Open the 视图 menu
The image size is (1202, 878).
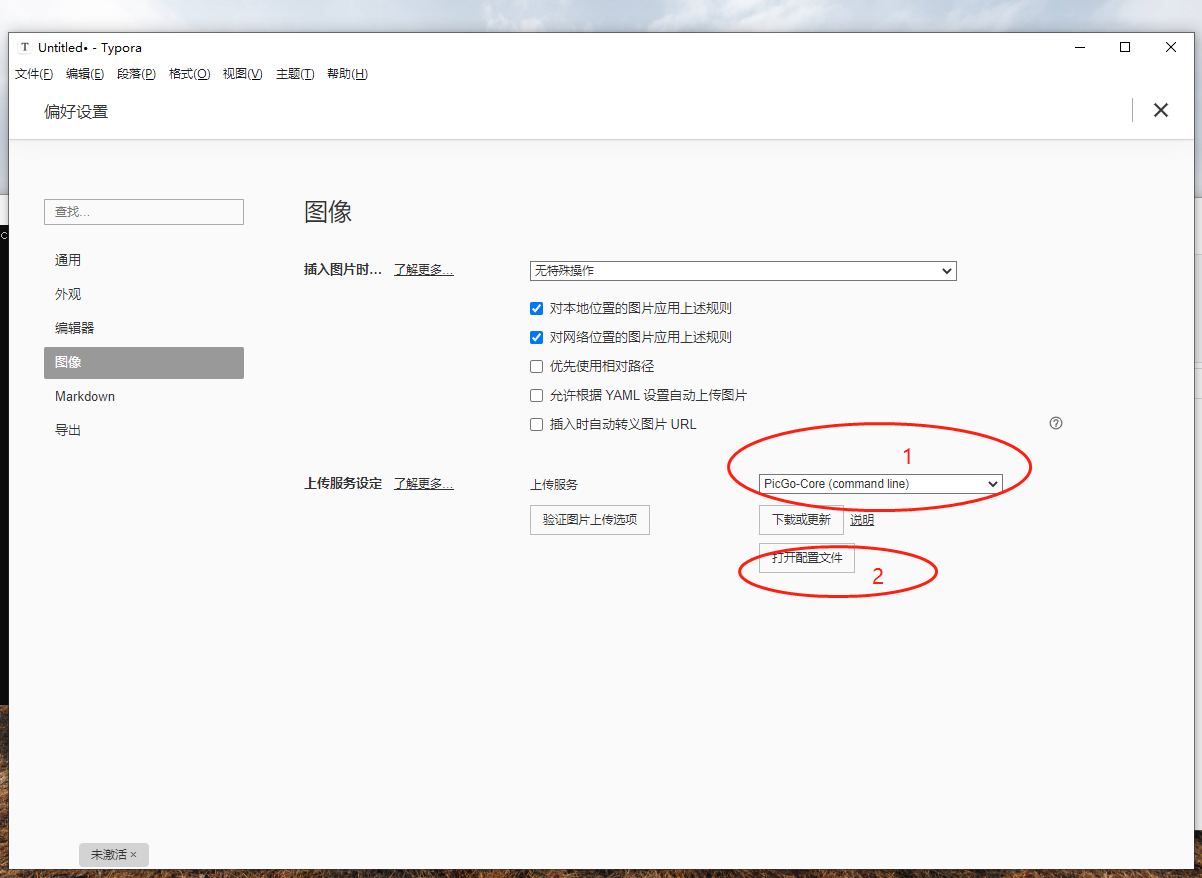pyautogui.click(x=242, y=74)
